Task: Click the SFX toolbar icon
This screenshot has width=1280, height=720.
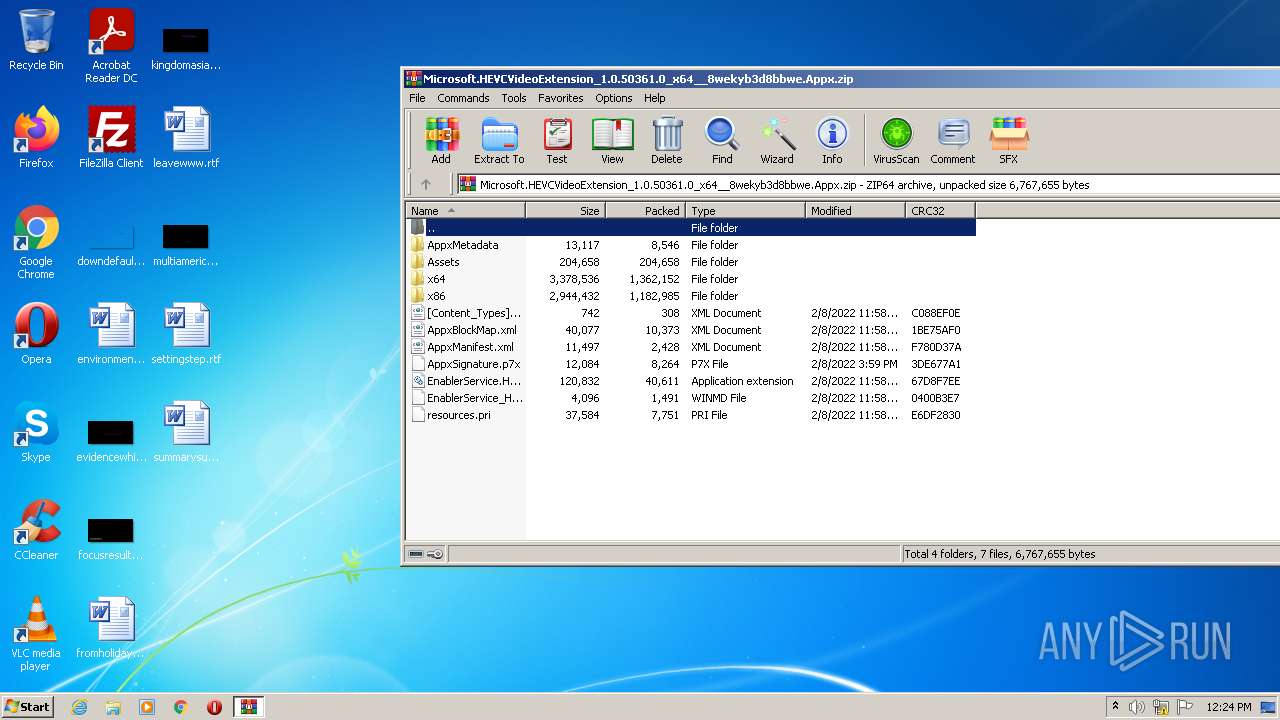Action: point(1008,141)
